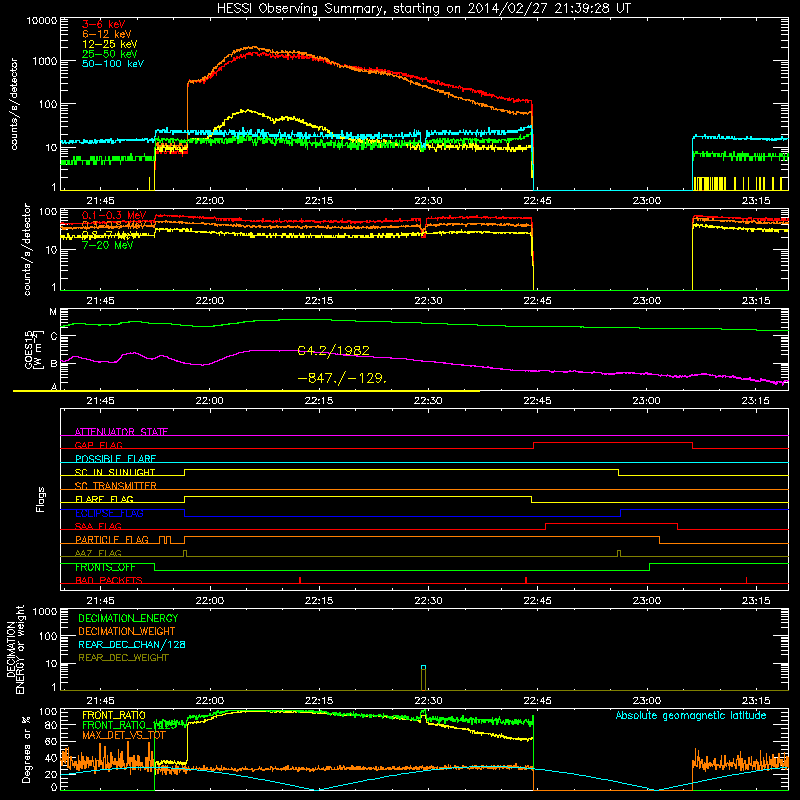The image size is (800, 800).
Task: Click the double PARTICLE_FLAG pulse beside its label
Action: pyautogui.click(x=165, y=540)
